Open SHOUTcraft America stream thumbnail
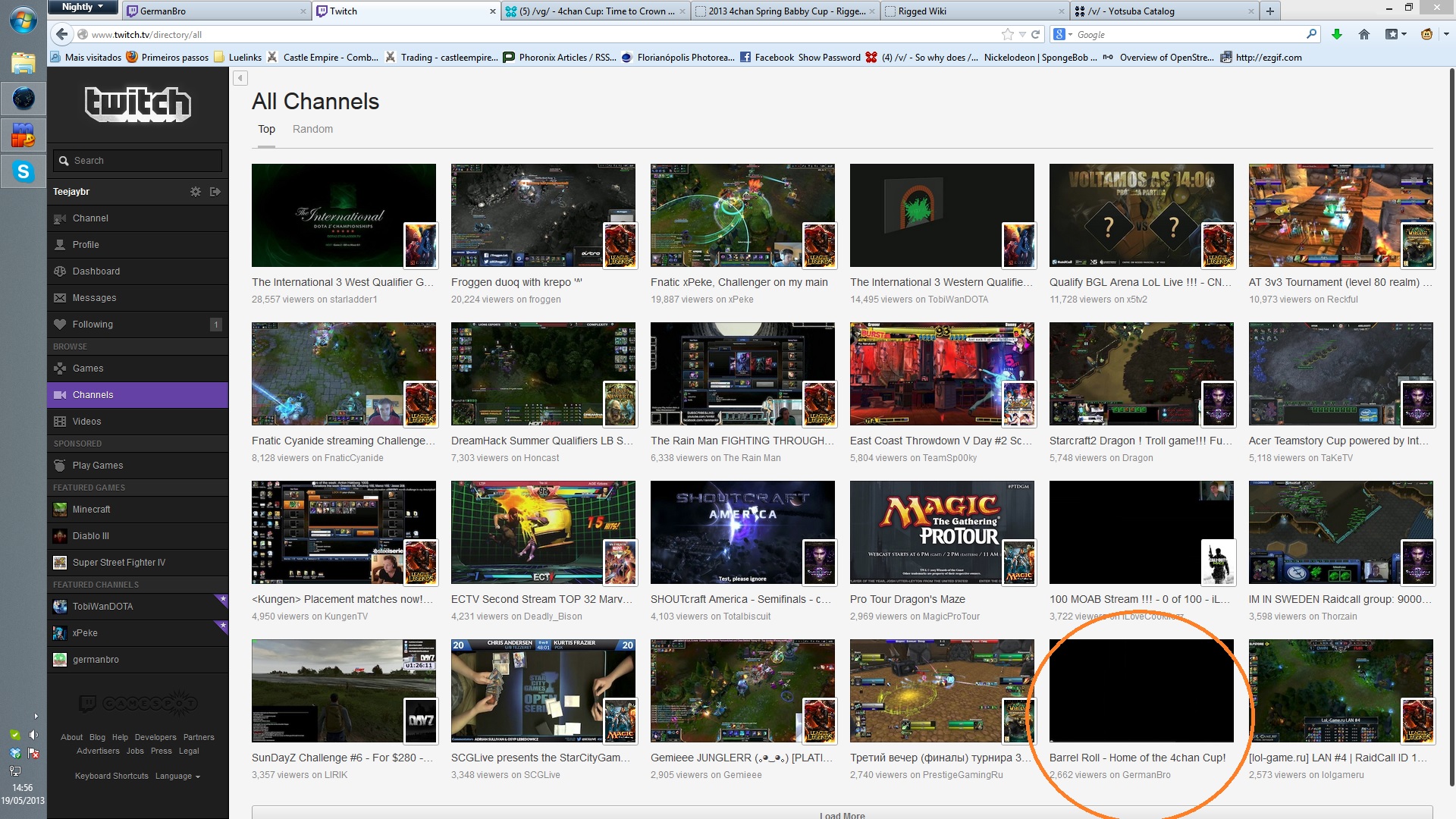1456x819 pixels. [742, 532]
